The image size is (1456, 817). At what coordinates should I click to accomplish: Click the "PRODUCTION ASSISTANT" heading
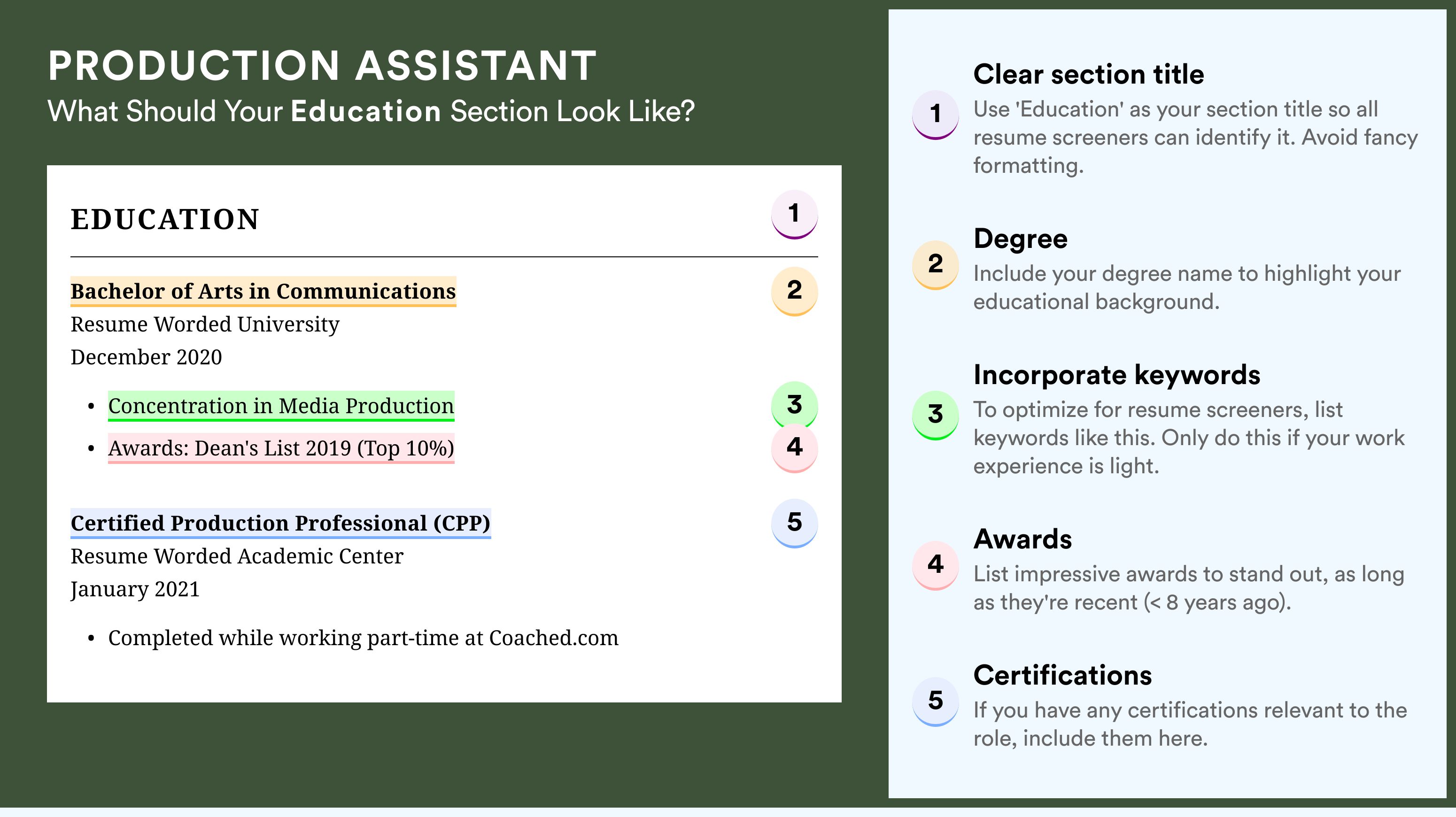(x=322, y=66)
